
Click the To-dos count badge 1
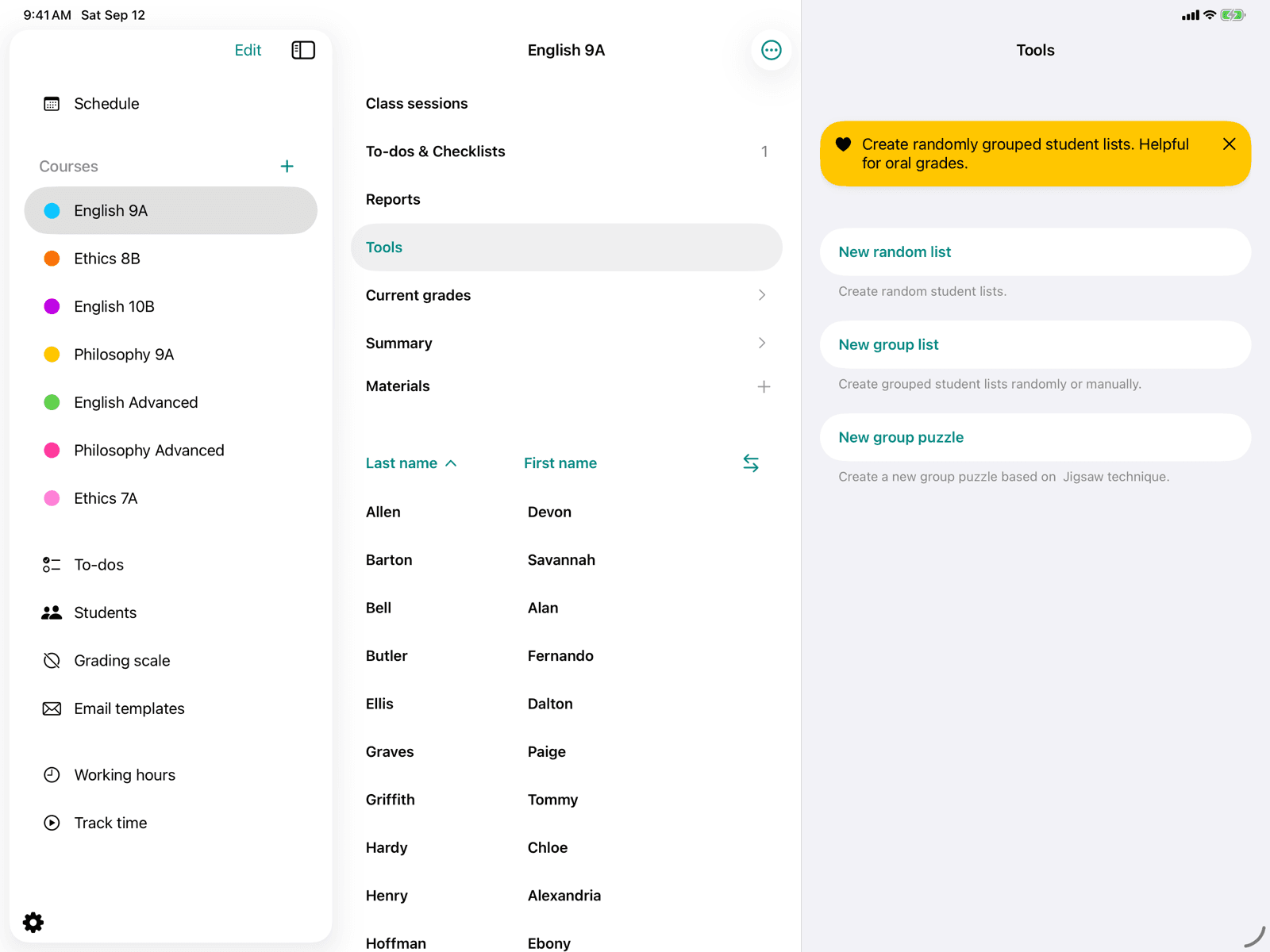click(764, 152)
